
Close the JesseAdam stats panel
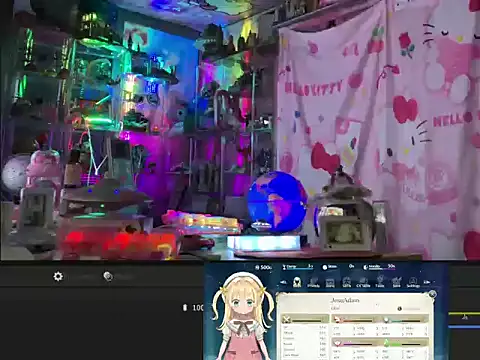432,294
